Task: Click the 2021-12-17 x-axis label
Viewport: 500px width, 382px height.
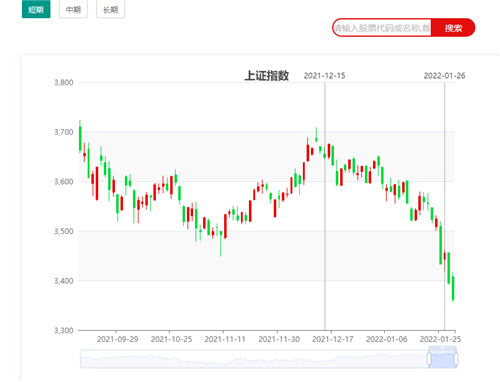Action: [x=333, y=339]
